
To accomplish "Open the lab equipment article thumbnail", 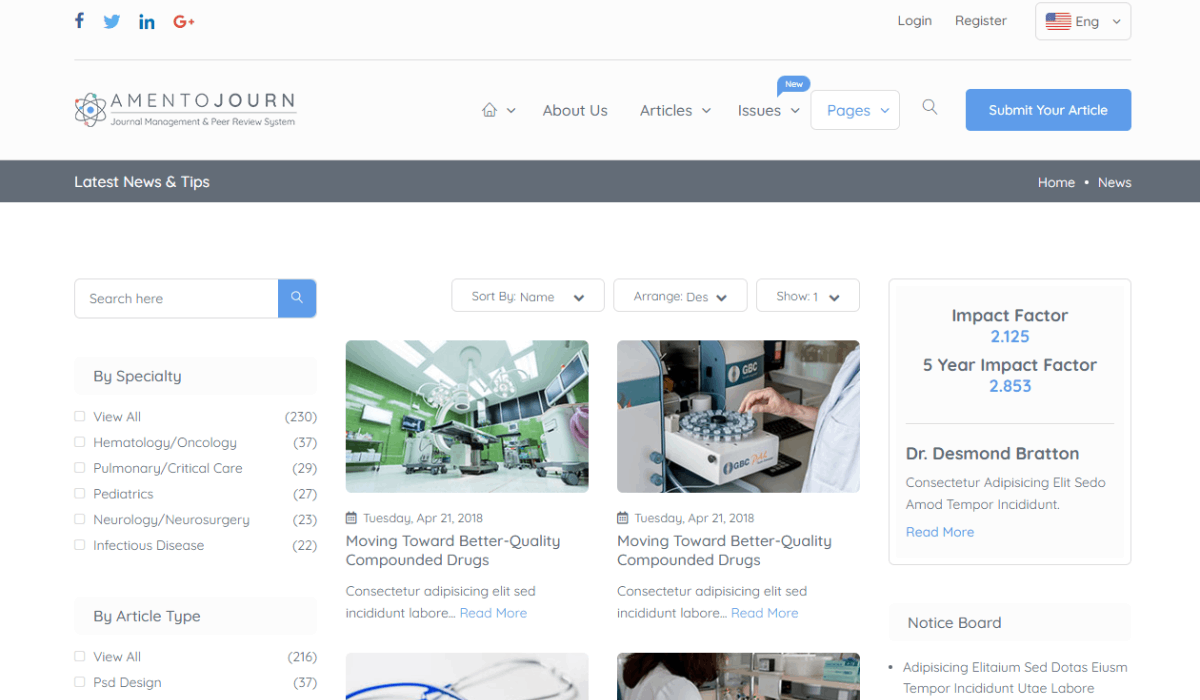I will [x=738, y=416].
